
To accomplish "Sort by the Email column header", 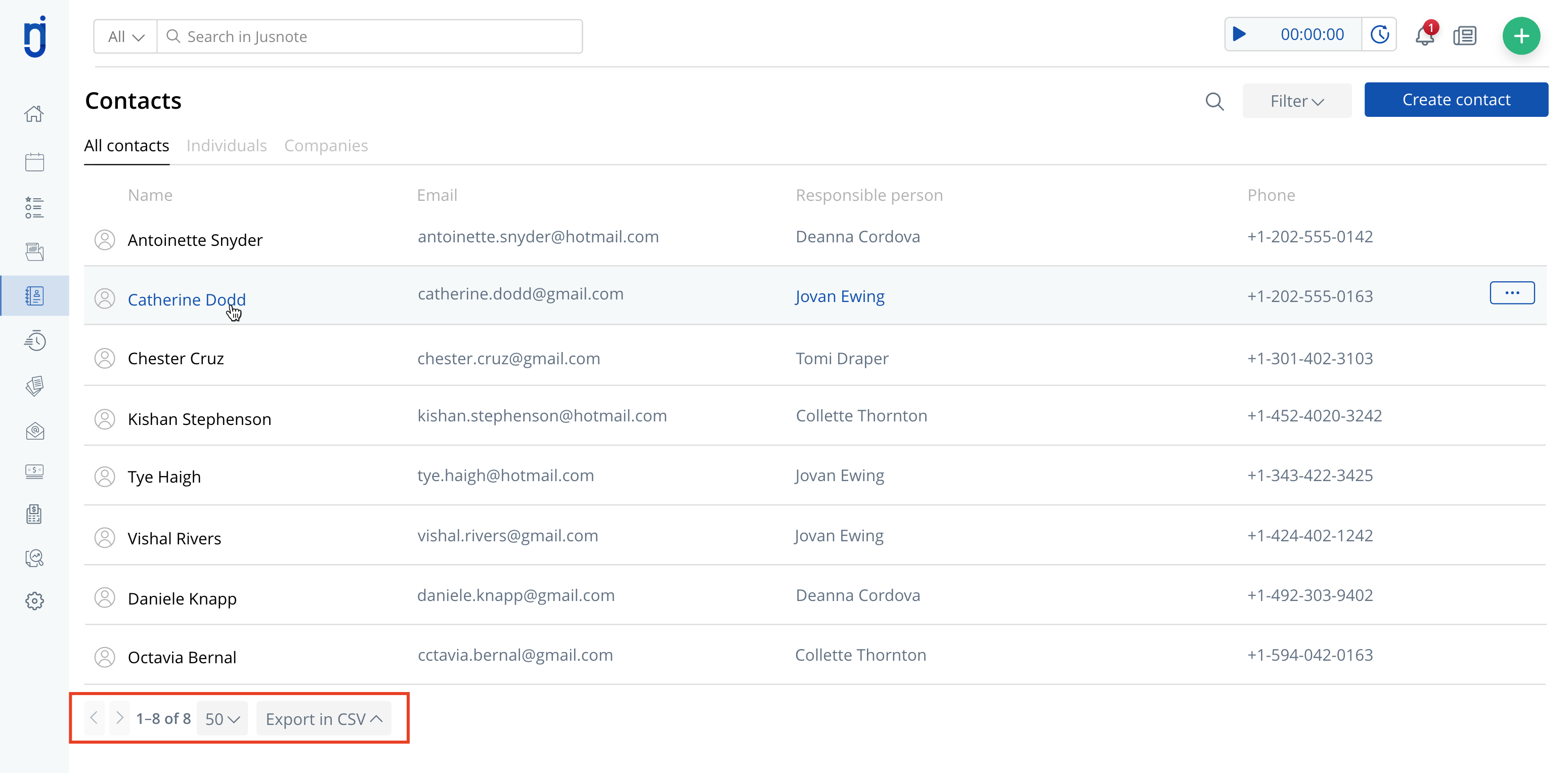I will [x=437, y=195].
